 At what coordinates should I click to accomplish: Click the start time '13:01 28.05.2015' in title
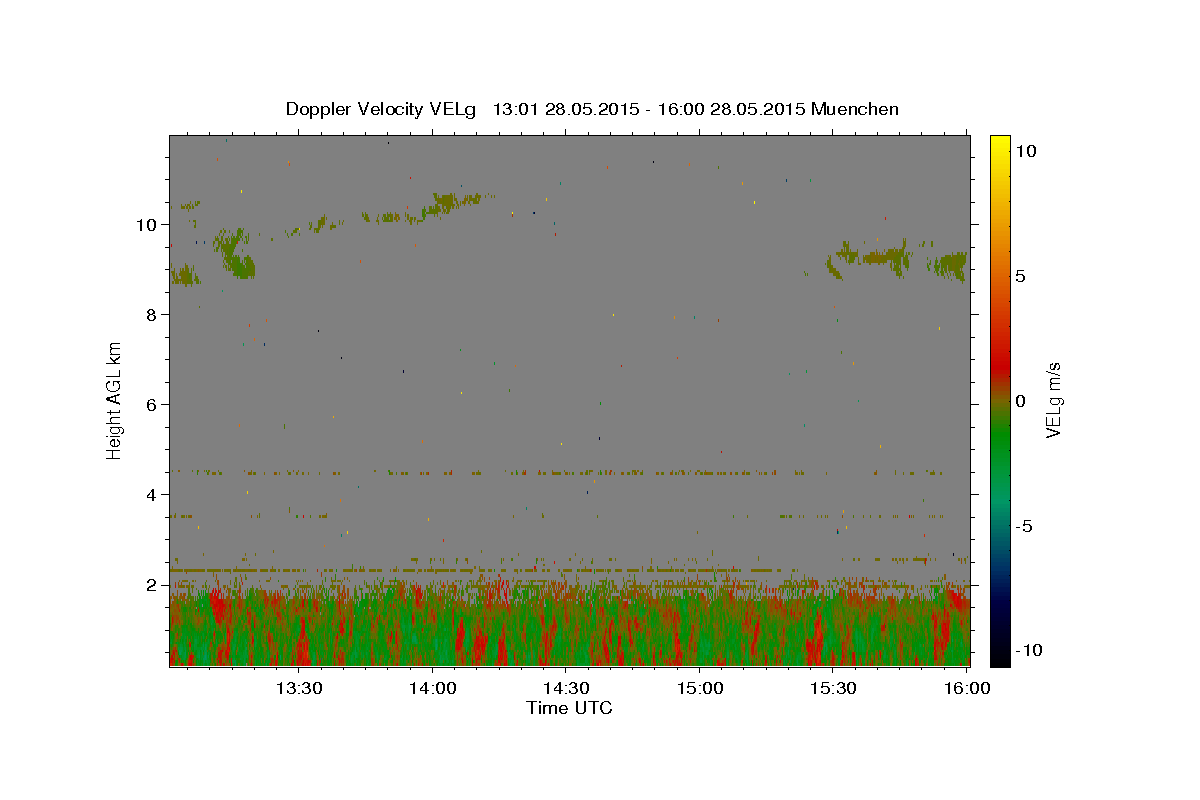pos(565,109)
